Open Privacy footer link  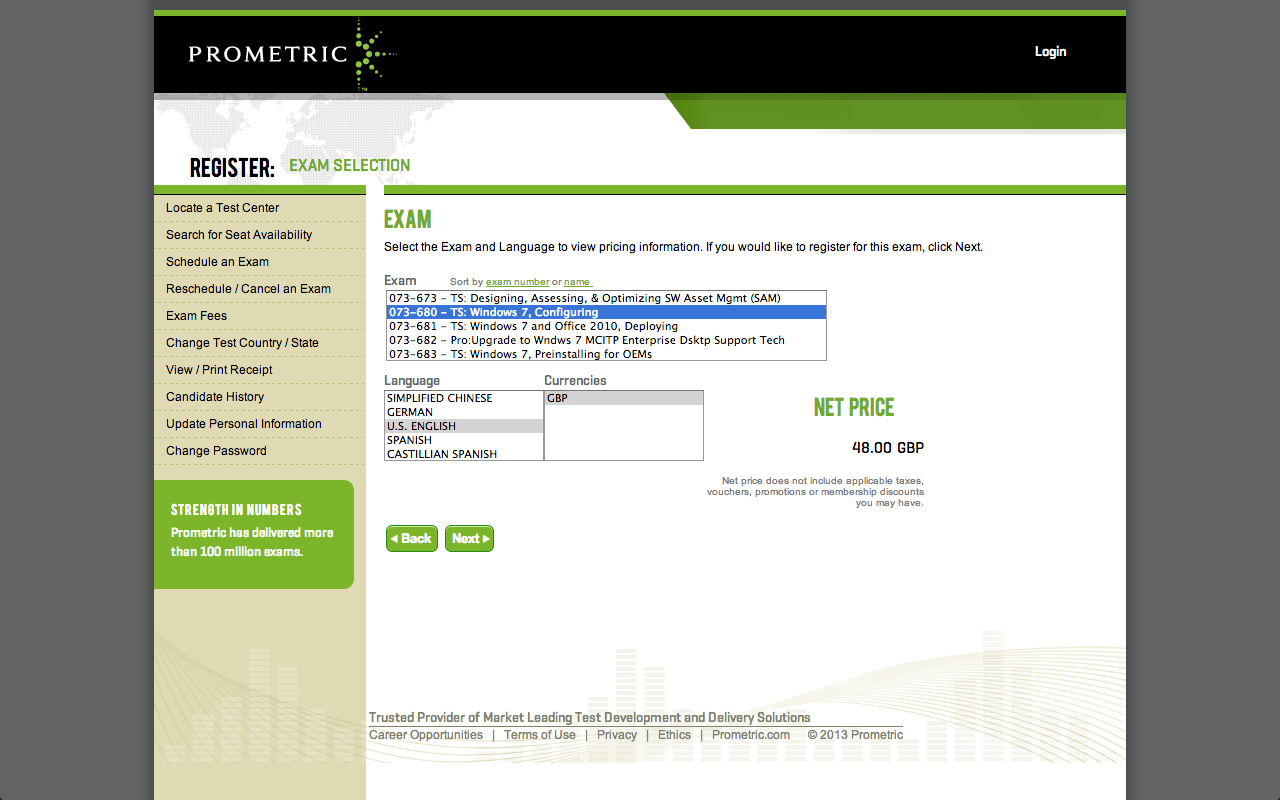coord(617,735)
